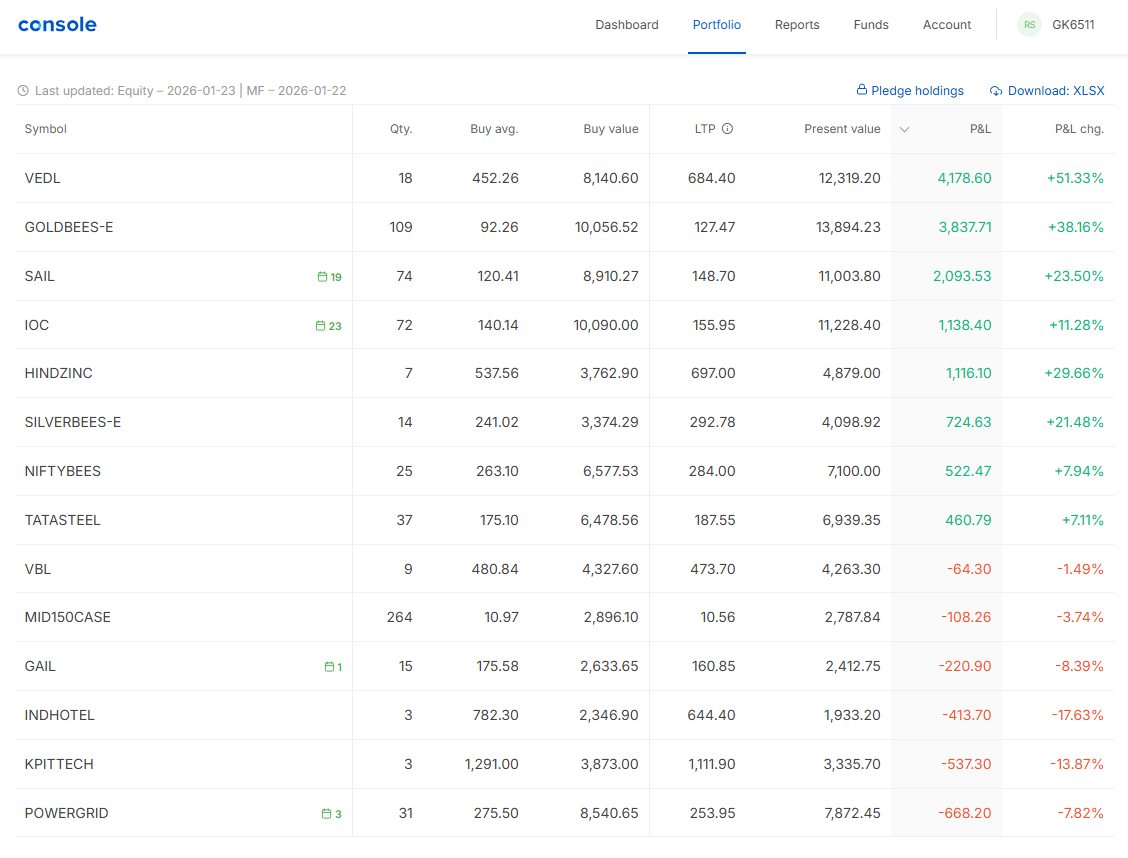The height and width of the screenshot is (858, 1128).
Task: Click the LTP info icon
Action: coord(727,129)
